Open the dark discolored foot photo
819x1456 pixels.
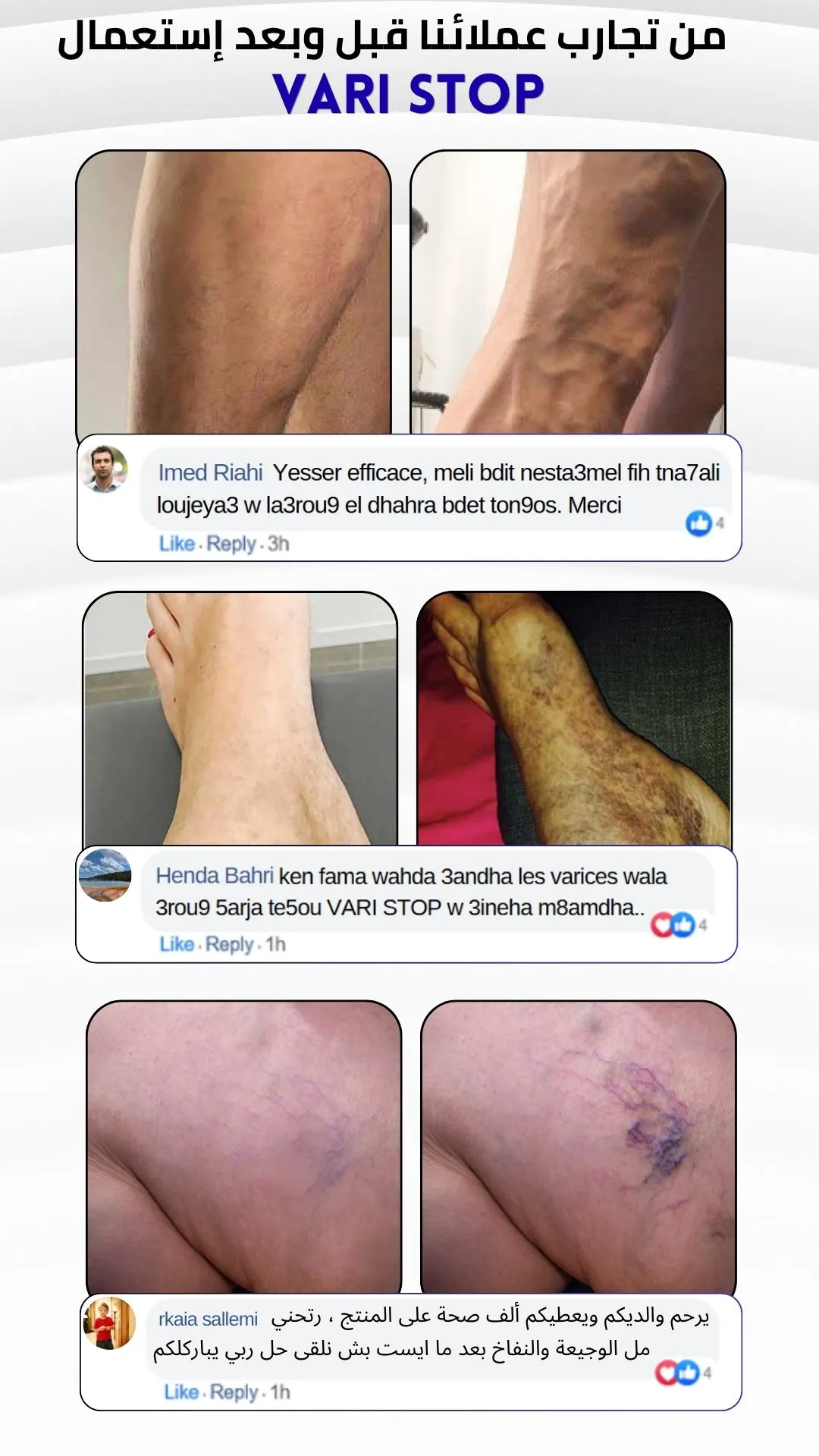click(x=574, y=719)
